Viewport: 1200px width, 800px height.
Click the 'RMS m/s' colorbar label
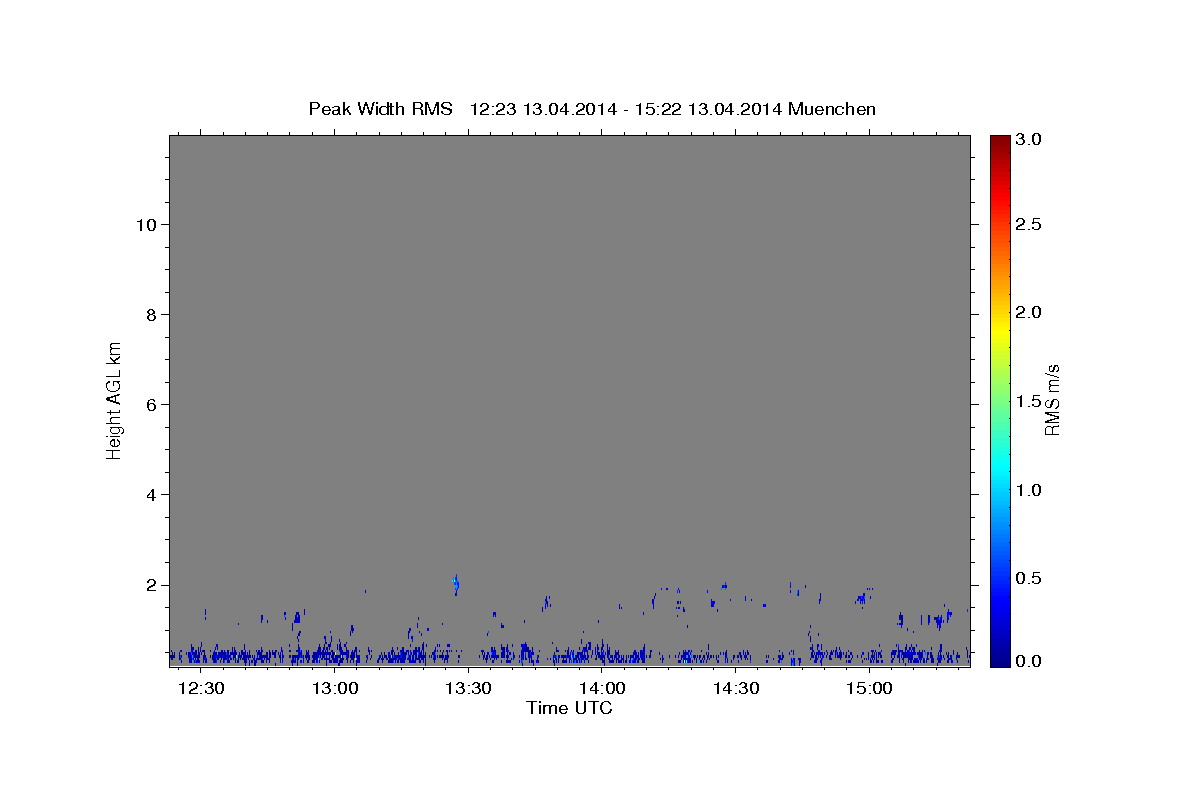(1052, 400)
